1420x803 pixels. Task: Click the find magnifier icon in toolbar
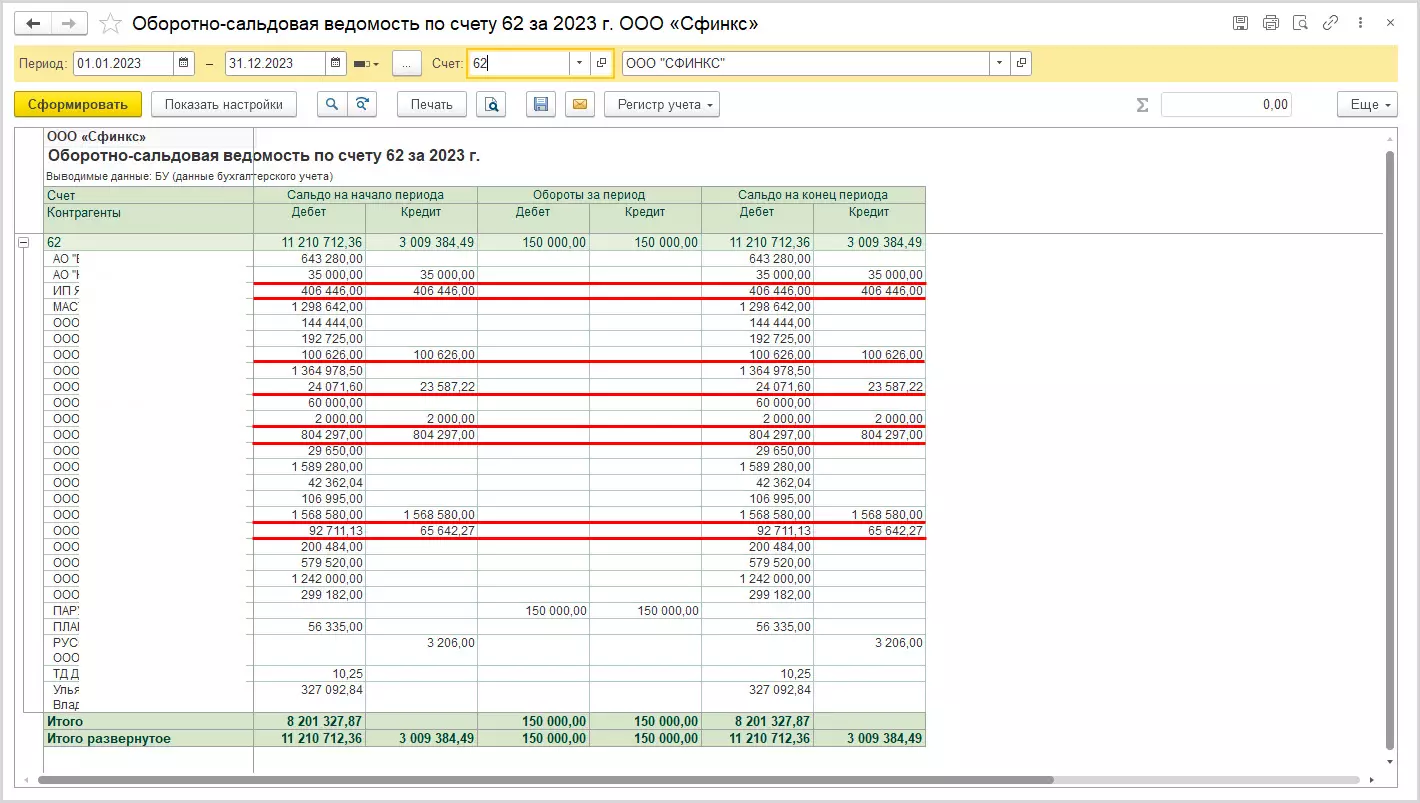coord(332,104)
